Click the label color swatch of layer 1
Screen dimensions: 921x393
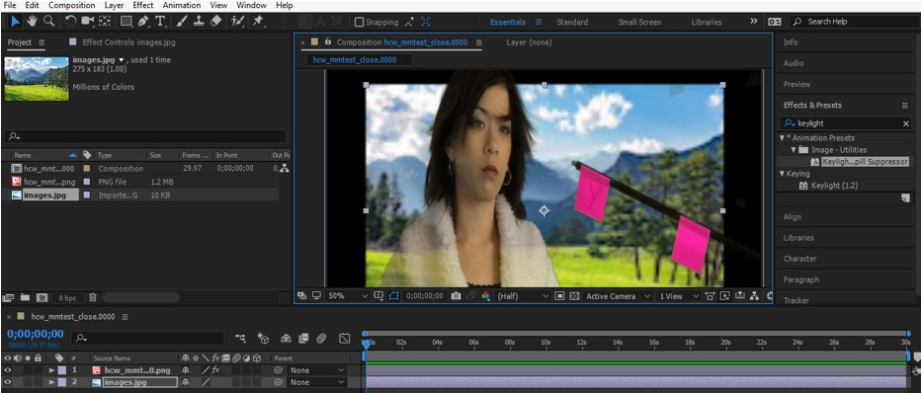click(x=62, y=370)
